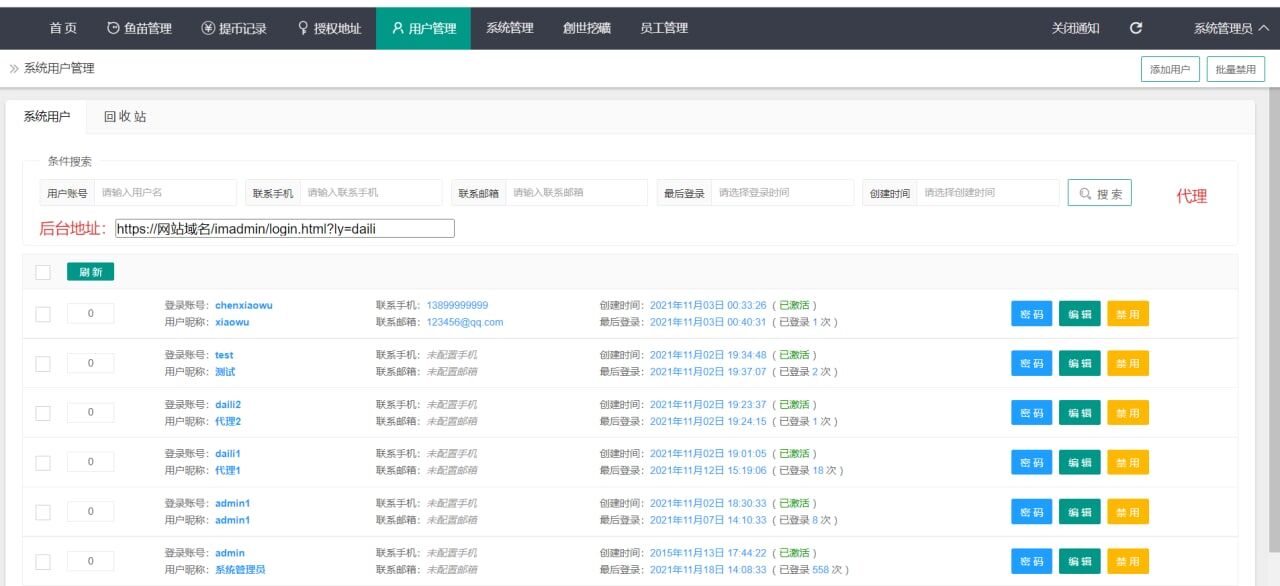The height and width of the screenshot is (586, 1280).
Task: Check the checkbox for admin1 row
Action: point(43,512)
